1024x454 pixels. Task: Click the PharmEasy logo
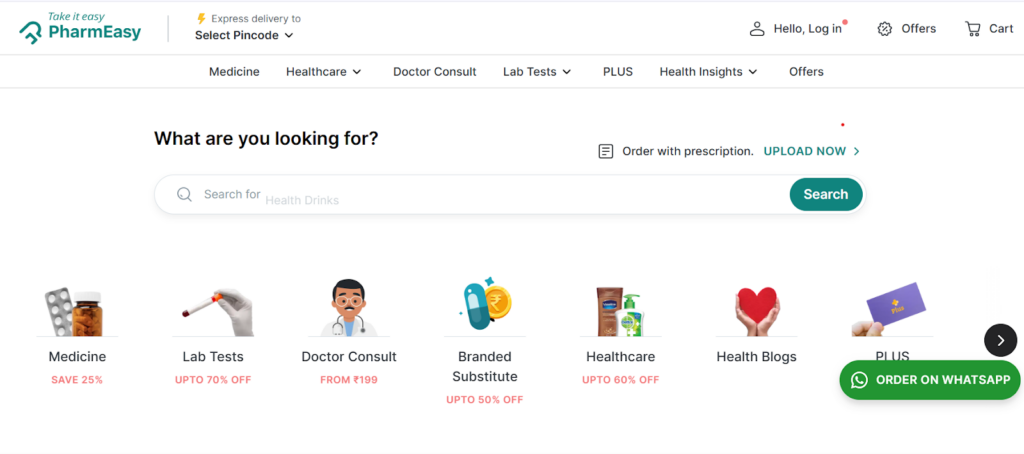pos(80,28)
